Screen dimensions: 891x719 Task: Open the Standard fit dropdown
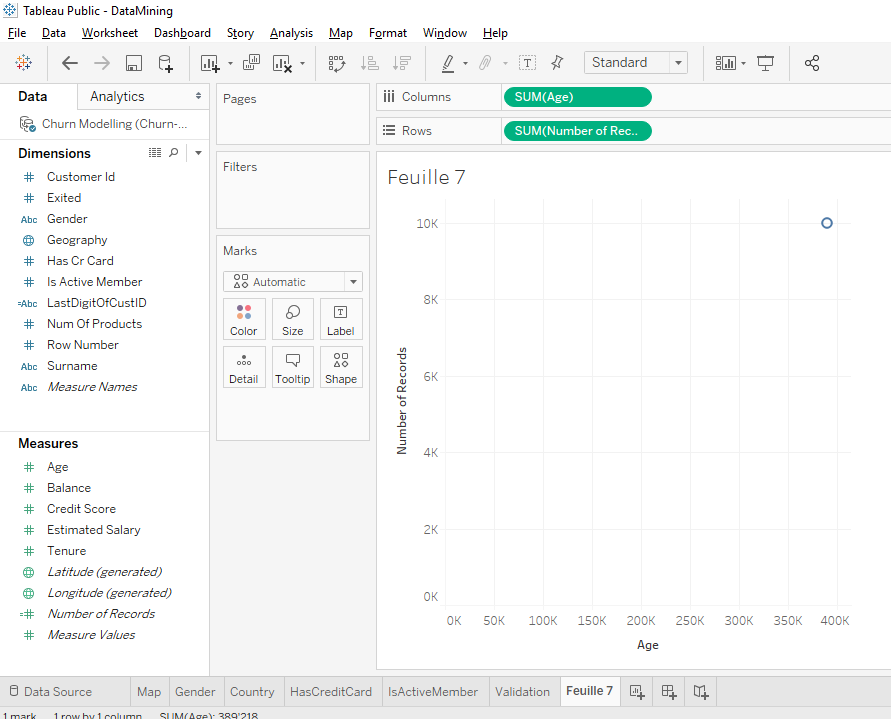pos(676,62)
